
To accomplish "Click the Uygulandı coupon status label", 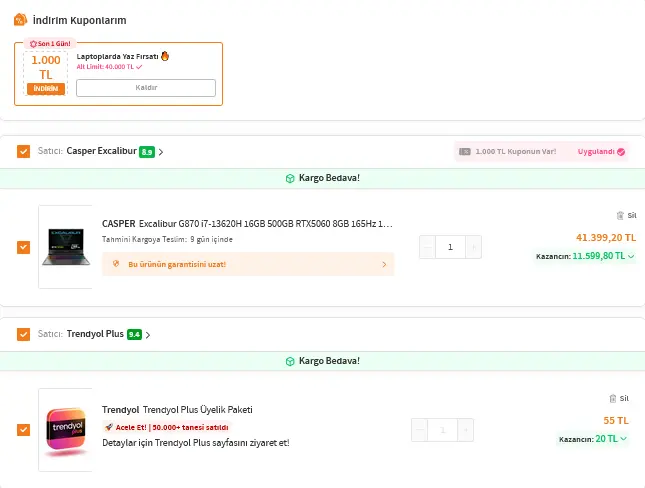I will click(596, 151).
